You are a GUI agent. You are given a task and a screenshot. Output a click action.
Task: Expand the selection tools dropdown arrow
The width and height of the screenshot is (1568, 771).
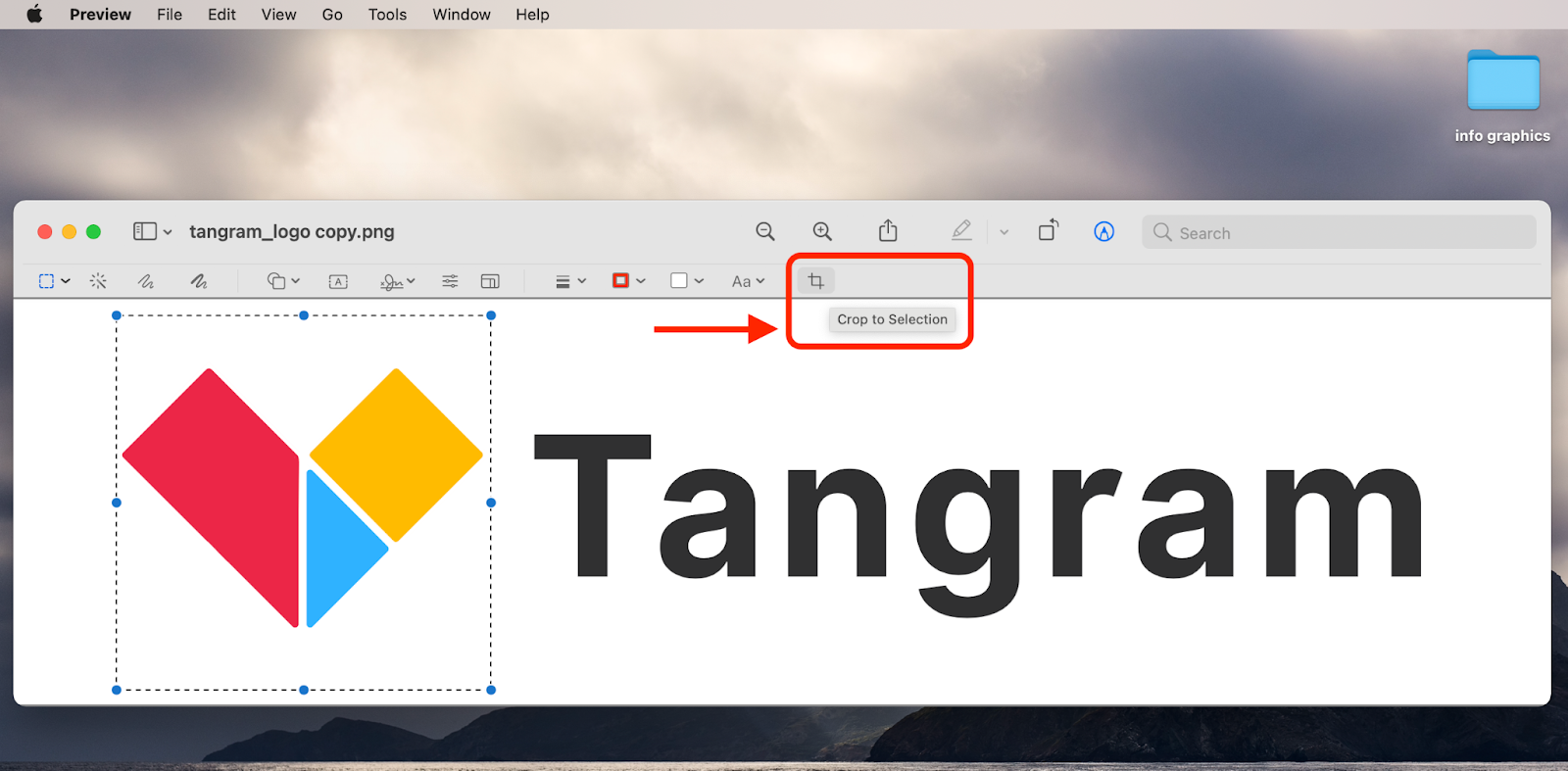pos(66,281)
